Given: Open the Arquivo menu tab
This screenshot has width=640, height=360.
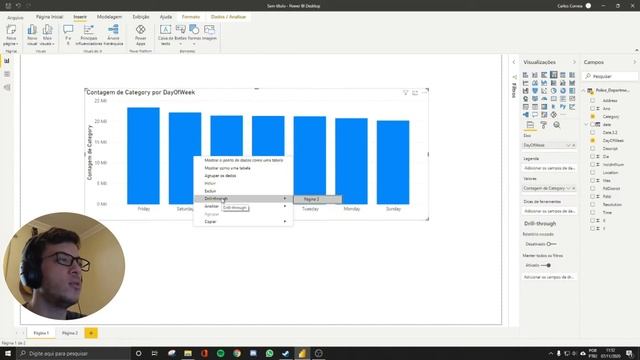Looking at the screenshot, I should [x=15, y=18].
